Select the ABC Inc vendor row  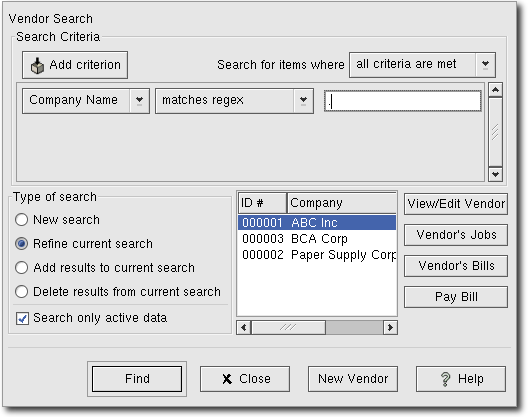pyautogui.click(x=317, y=223)
